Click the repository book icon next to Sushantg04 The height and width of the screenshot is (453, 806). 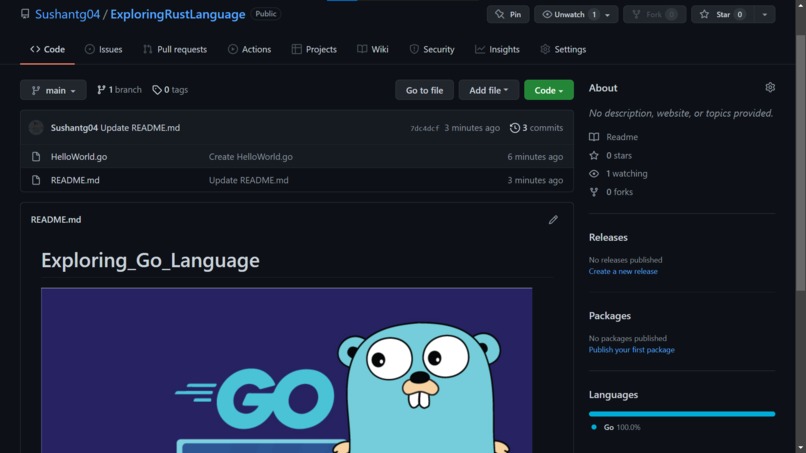click(25, 14)
